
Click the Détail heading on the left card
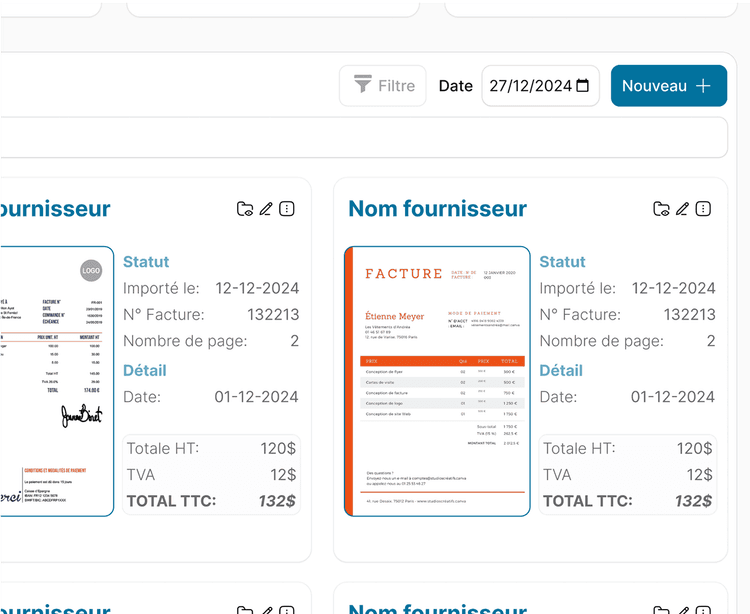click(144, 370)
